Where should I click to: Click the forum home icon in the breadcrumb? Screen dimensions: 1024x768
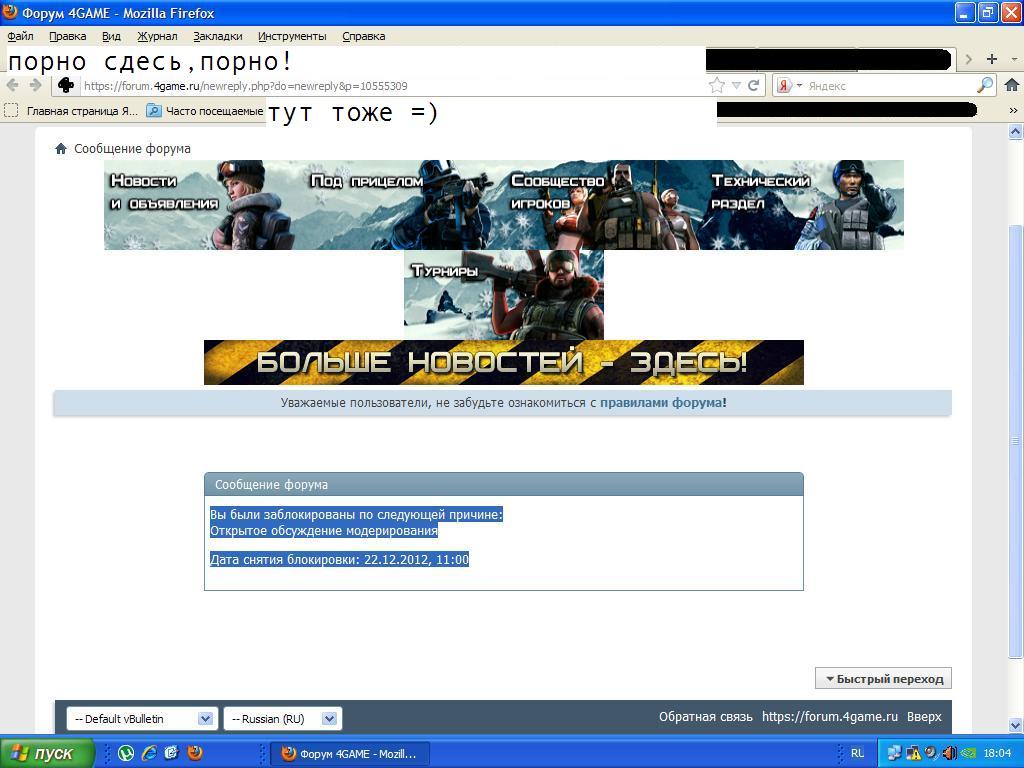(61, 149)
